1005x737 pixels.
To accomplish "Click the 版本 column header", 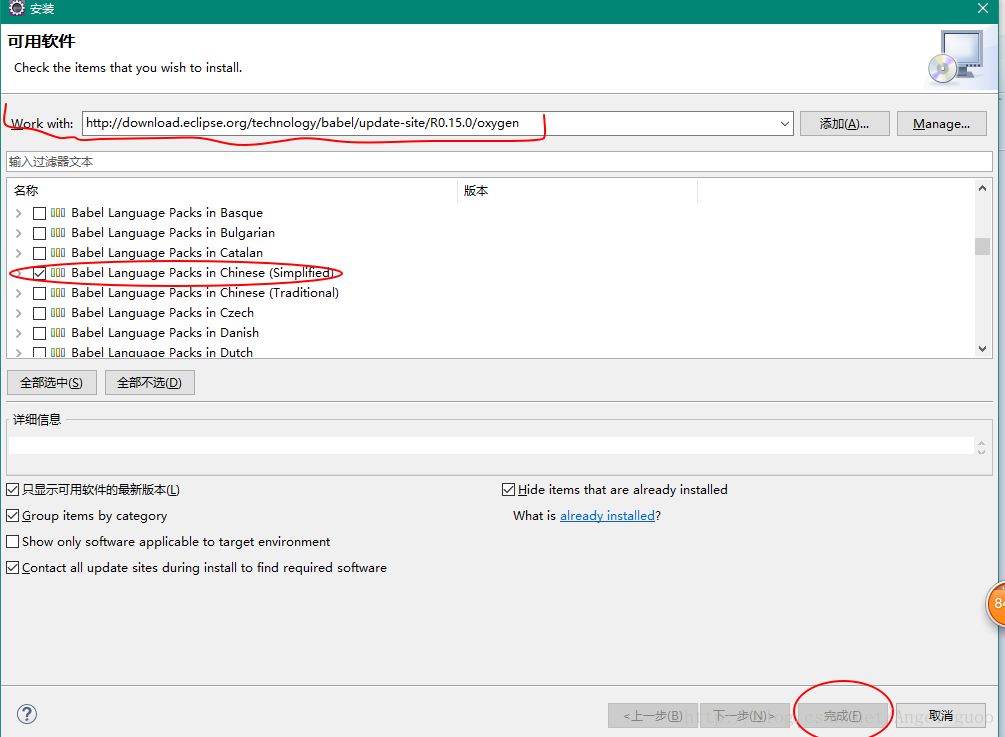I will pos(577,190).
